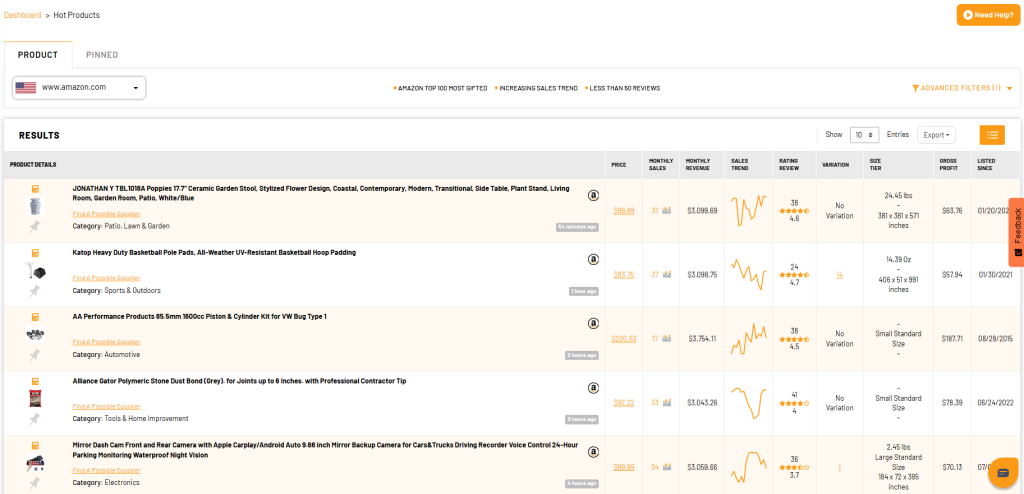Sort by the Monthly Revenue column header
The image size is (1024, 494).
pos(697,165)
